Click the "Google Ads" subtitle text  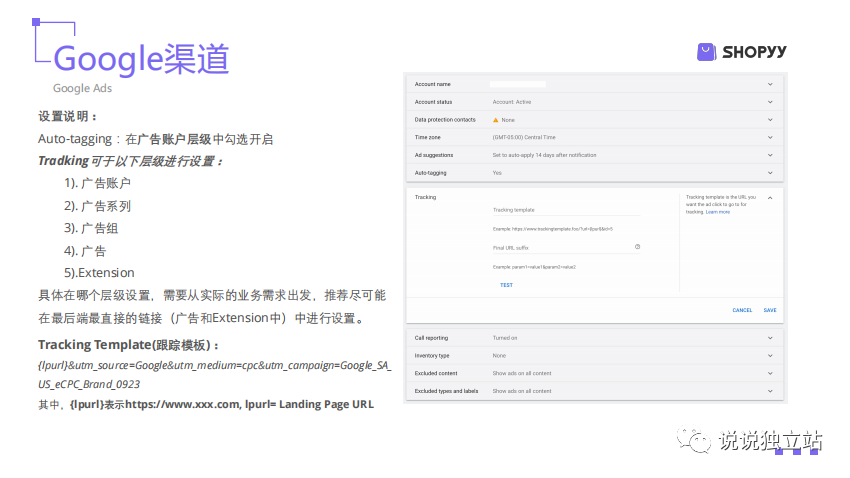[x=82, y=88]
